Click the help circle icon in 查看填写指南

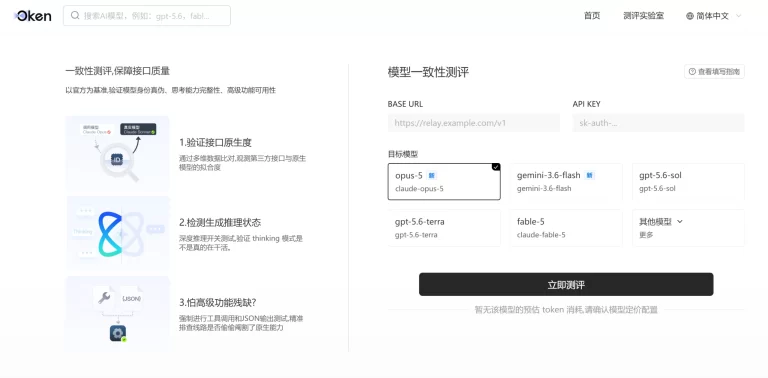click(692, 71)
